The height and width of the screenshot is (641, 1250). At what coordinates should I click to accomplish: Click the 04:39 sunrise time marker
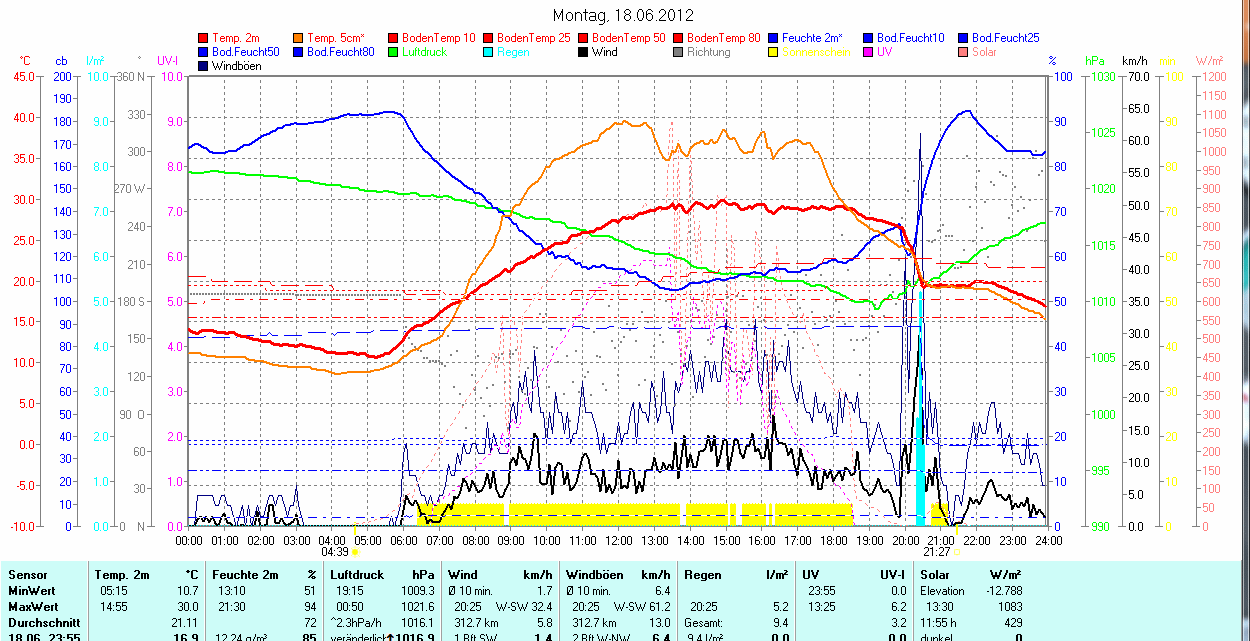click(334, 551)
